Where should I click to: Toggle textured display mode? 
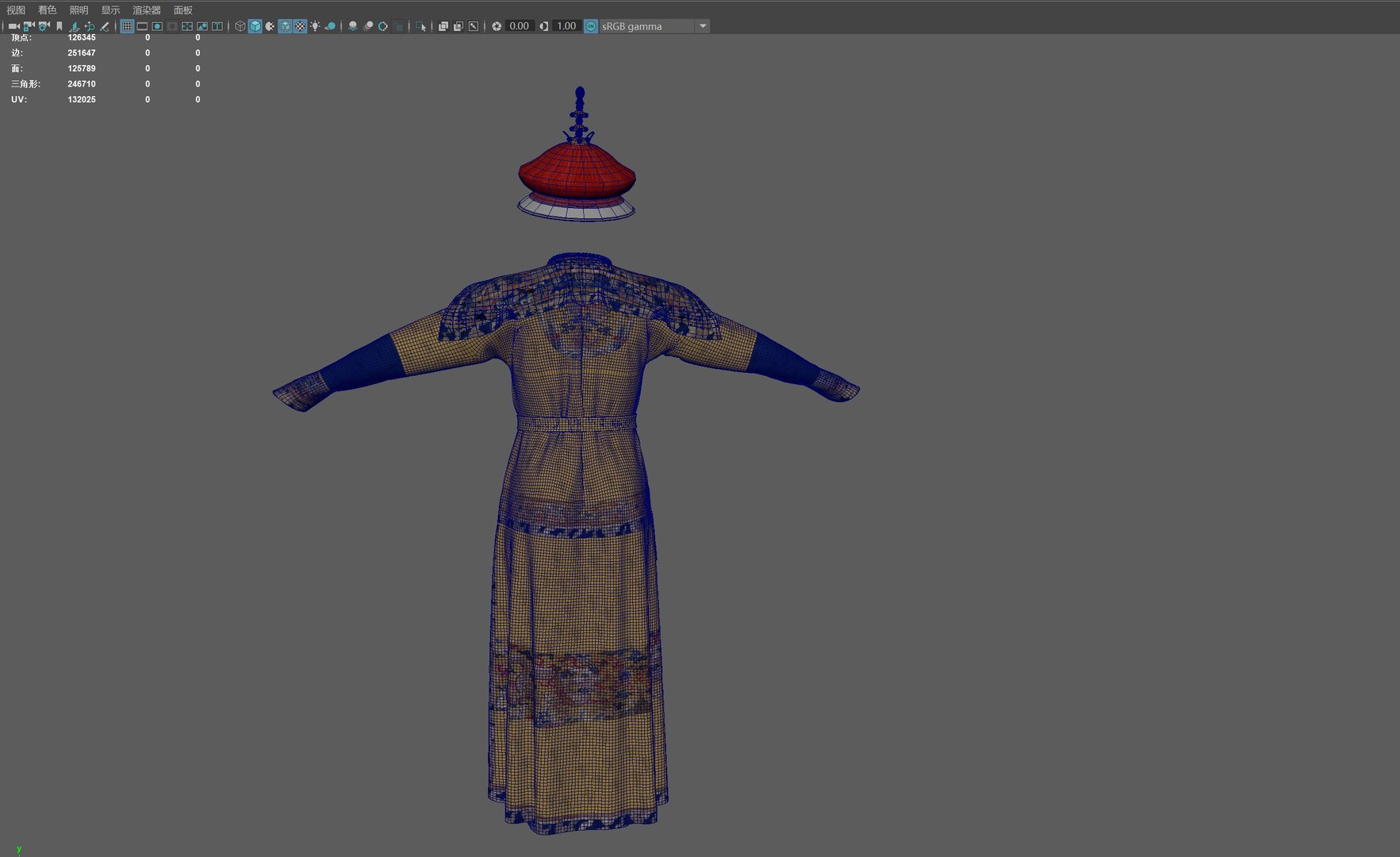(300, 26)
